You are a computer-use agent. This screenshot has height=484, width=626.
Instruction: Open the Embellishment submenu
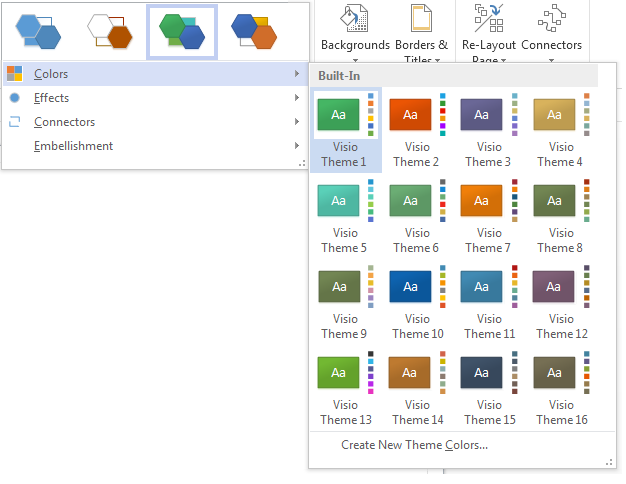(x=156, y=146)
